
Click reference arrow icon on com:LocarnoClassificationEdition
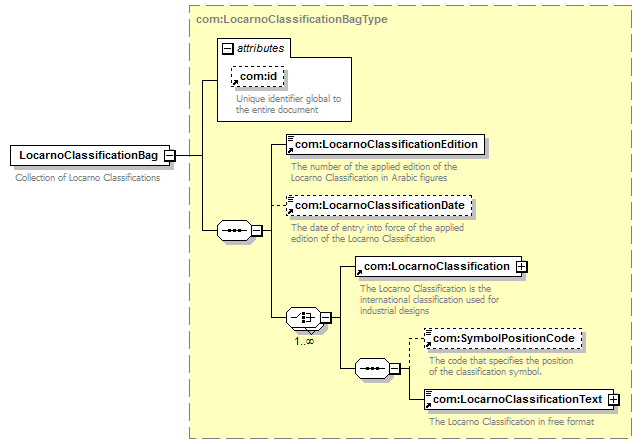pos(290,140)
